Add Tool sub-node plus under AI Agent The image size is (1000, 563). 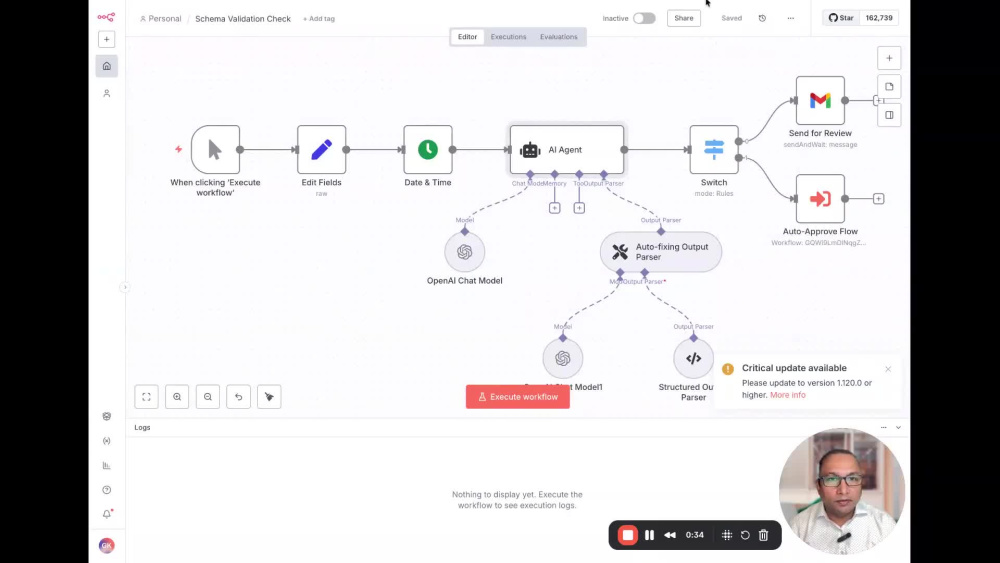(579, 208)
